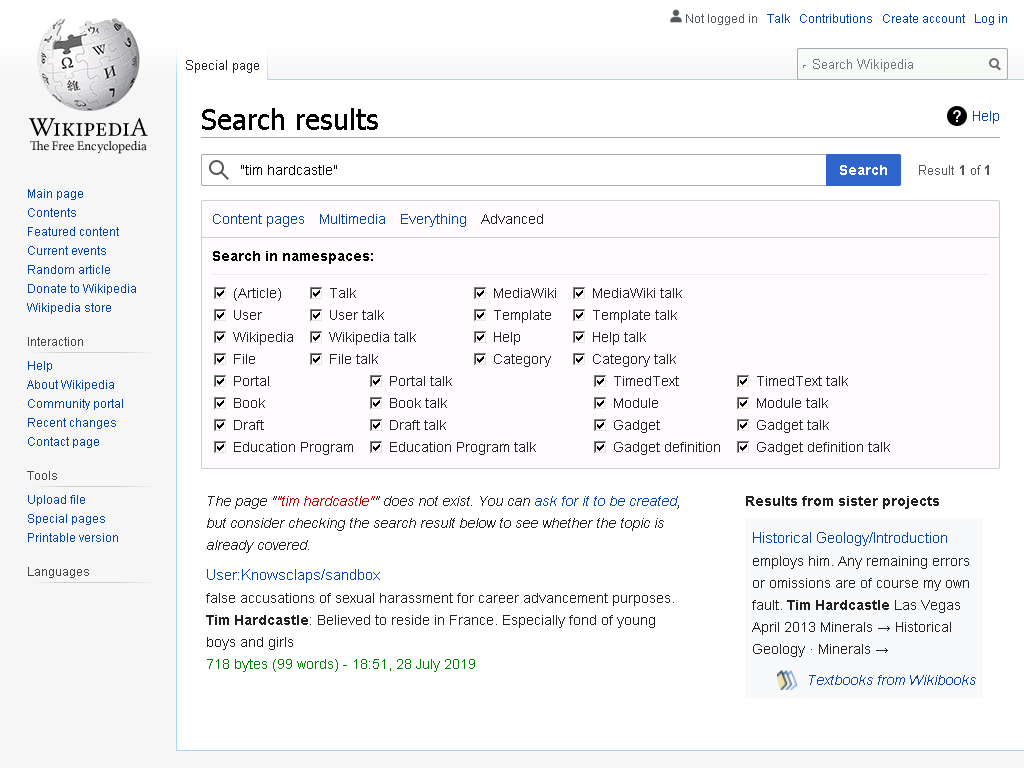The height and width of the screenshot is (768, 1024).
Task: Click the Help question mark icon
Action: pyautogui.click(x=957, y=116)
